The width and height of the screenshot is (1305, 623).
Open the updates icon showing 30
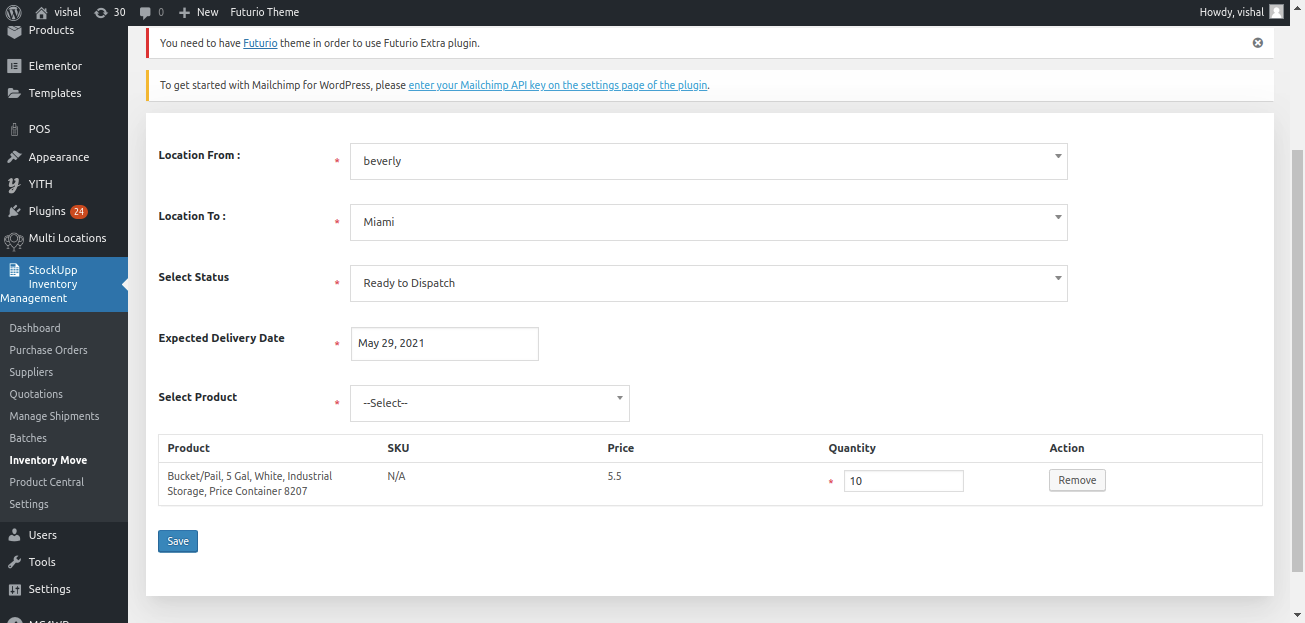(x=101, y=12)
